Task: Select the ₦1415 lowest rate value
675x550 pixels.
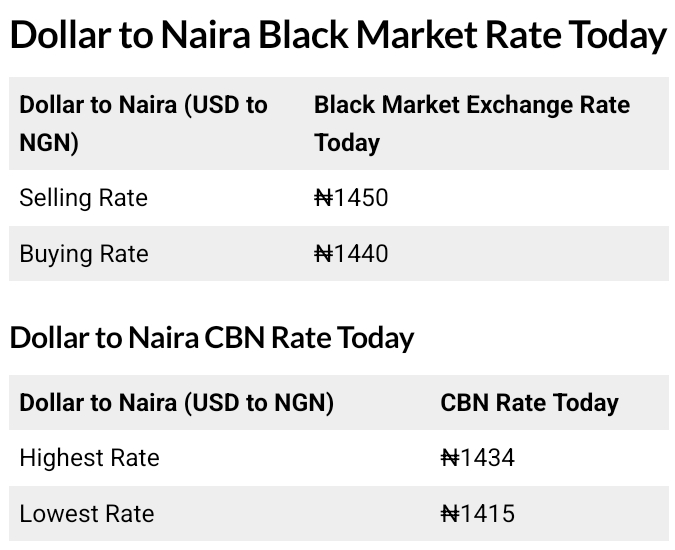Action: click(x=477, y=514)
